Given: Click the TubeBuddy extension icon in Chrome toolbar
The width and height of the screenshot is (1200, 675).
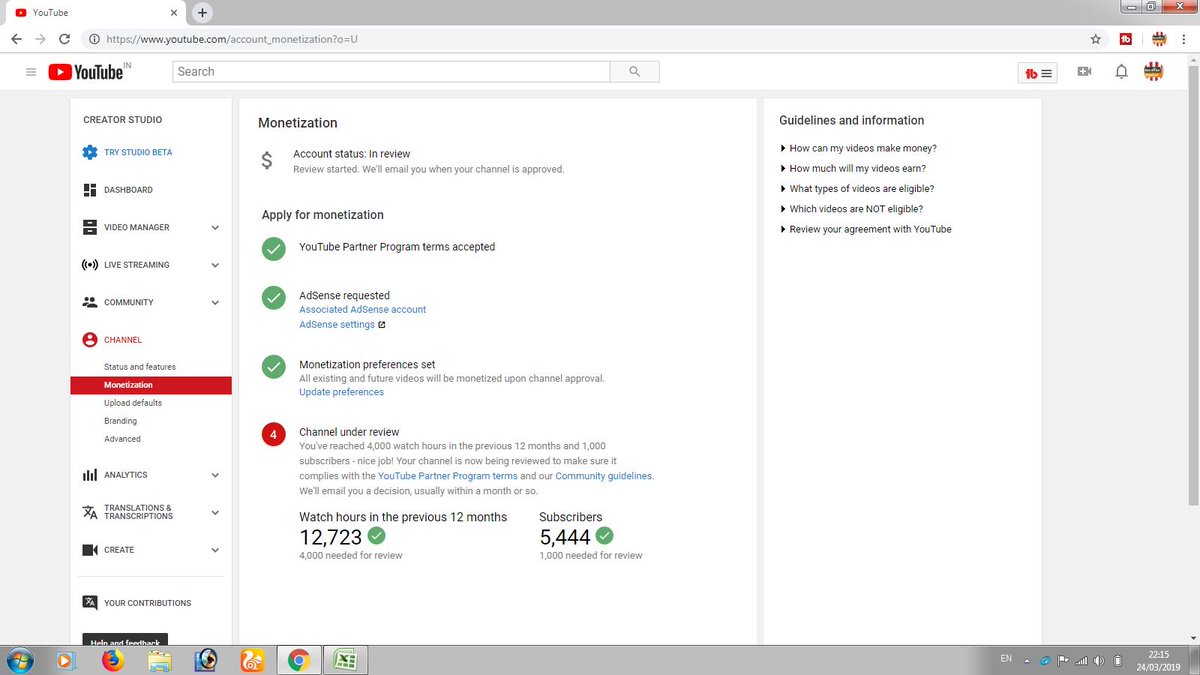Looking at the screenshot, I should click(1125, 39).
